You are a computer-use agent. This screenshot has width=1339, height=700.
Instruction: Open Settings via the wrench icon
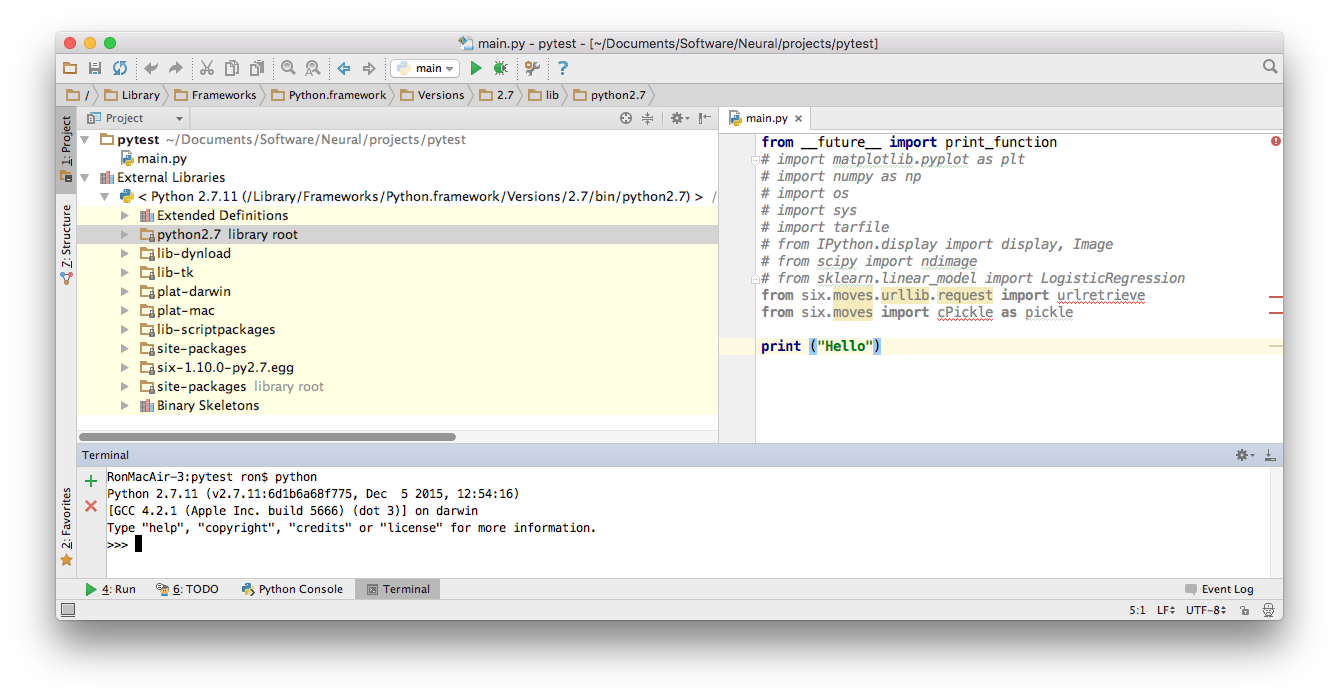point(532,68)
